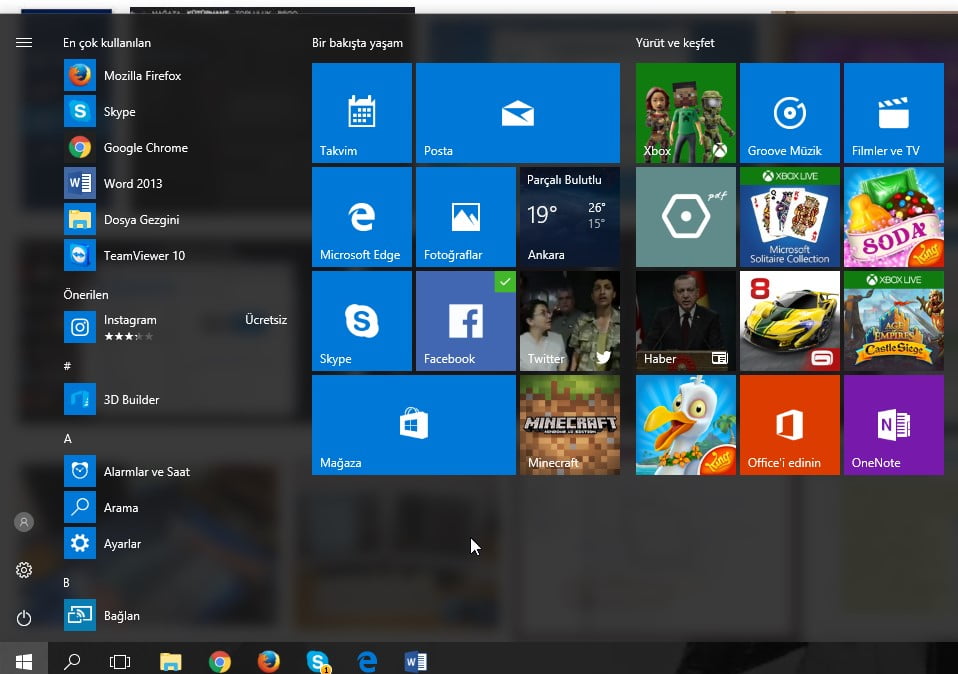
Task: Open Groove Müzik
Action: click(789, 112)
